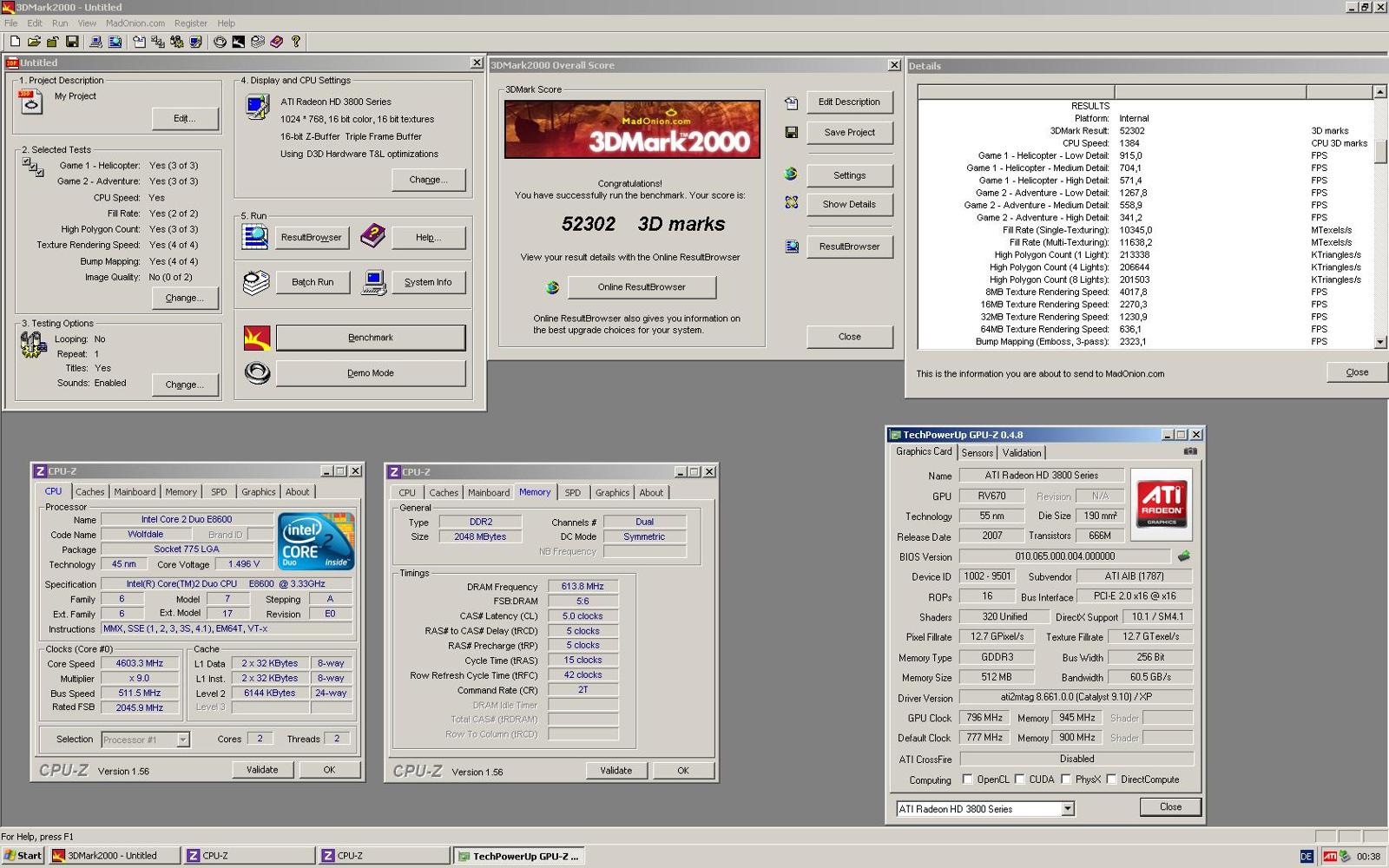Enable the OpenCL checkbox in GPU-Z

(x=967, y=779)
